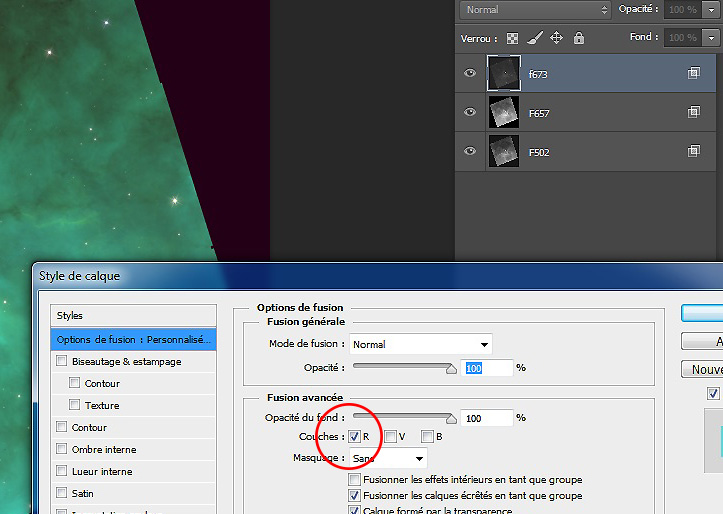This screenshot has height=514, width=723.
Task: Enable the V channel checkbox
Action: pos(391,436)
